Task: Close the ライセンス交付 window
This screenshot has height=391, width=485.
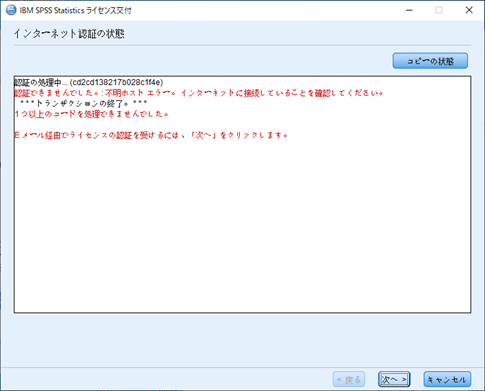Action: pos(469,10)
